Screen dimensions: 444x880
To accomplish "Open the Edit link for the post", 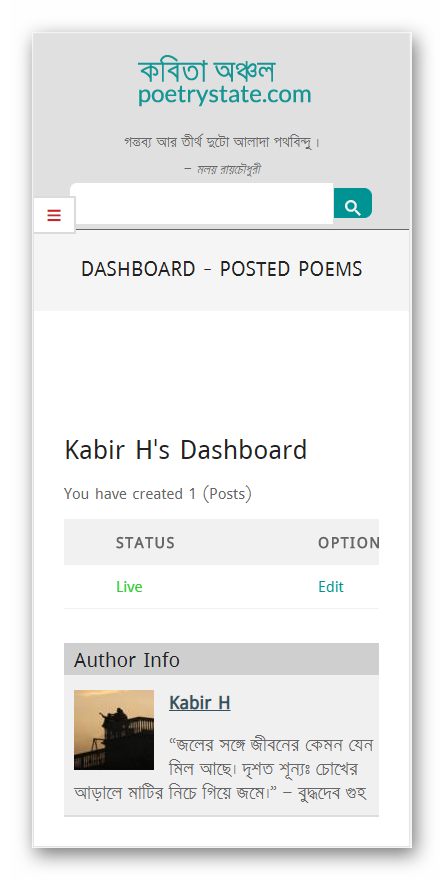I will 331,587.
